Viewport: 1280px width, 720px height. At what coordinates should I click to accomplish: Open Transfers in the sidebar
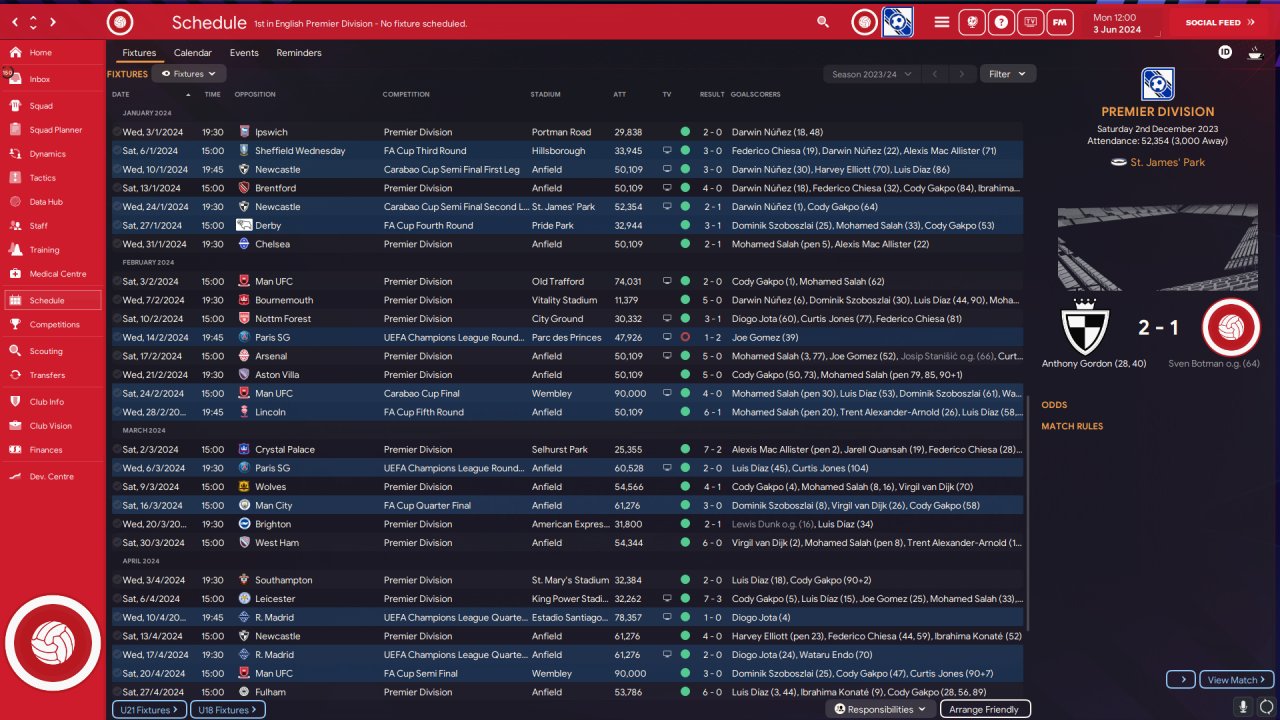(x=52, y=375)
